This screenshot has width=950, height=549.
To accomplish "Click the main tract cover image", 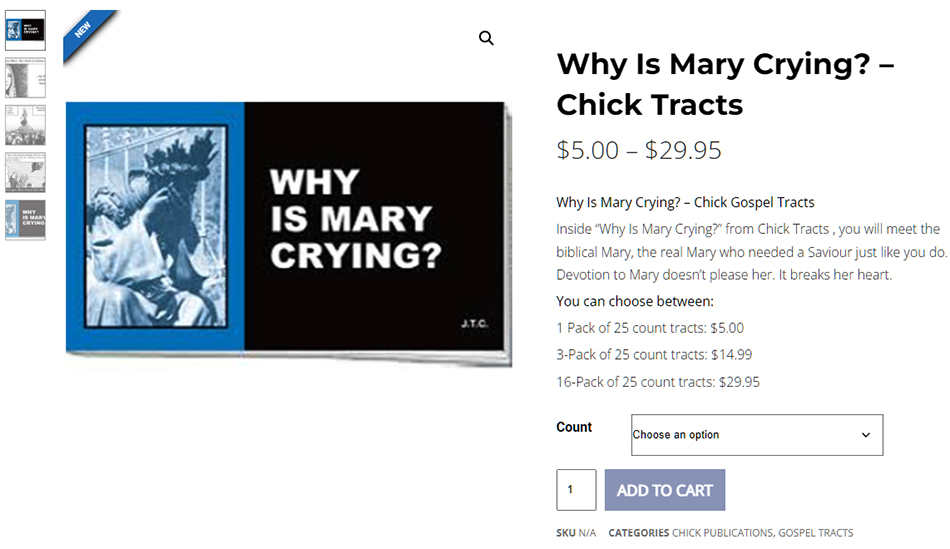I will click(288, 232).
